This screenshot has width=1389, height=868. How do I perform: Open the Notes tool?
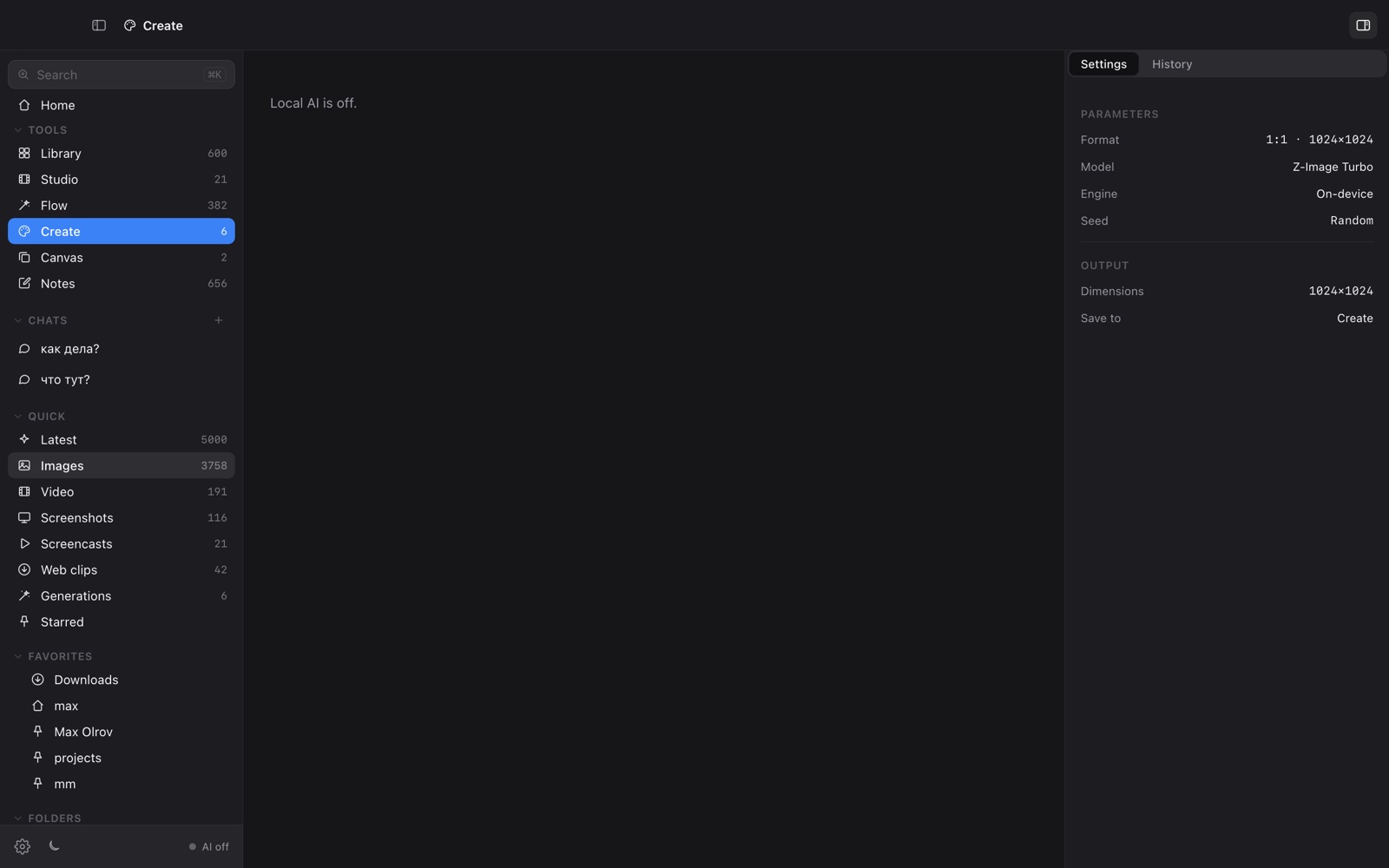click(x=122, y=283)
